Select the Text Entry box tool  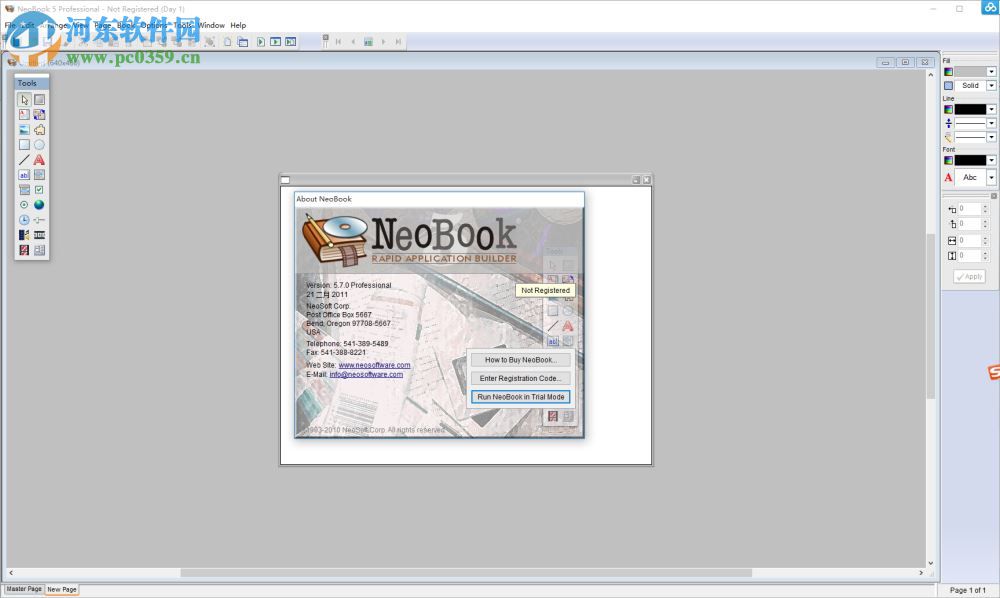(24, 174)
